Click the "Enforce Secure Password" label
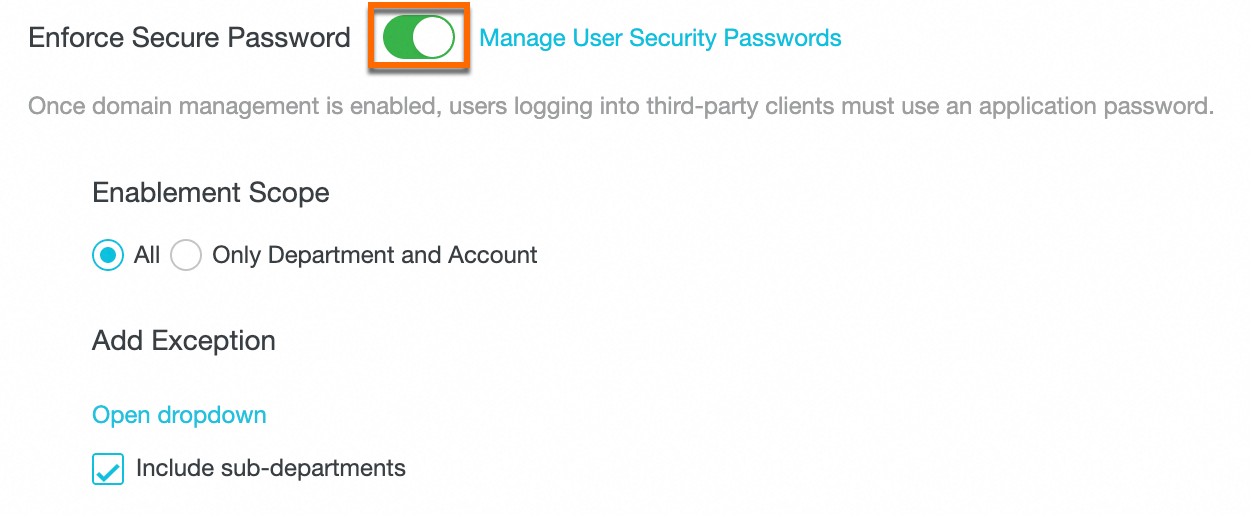Screen dimensions: 1250x516 coord(190,38)
